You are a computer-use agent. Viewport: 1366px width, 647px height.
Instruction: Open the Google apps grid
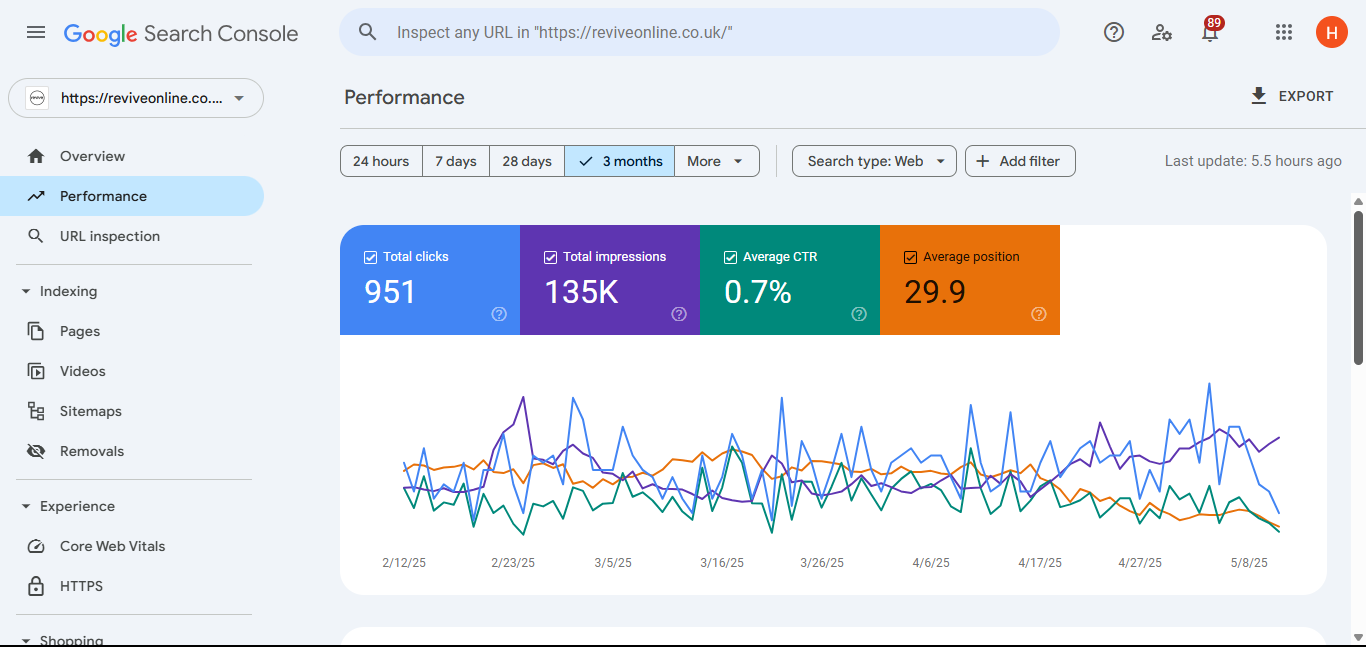[1284, 32]
